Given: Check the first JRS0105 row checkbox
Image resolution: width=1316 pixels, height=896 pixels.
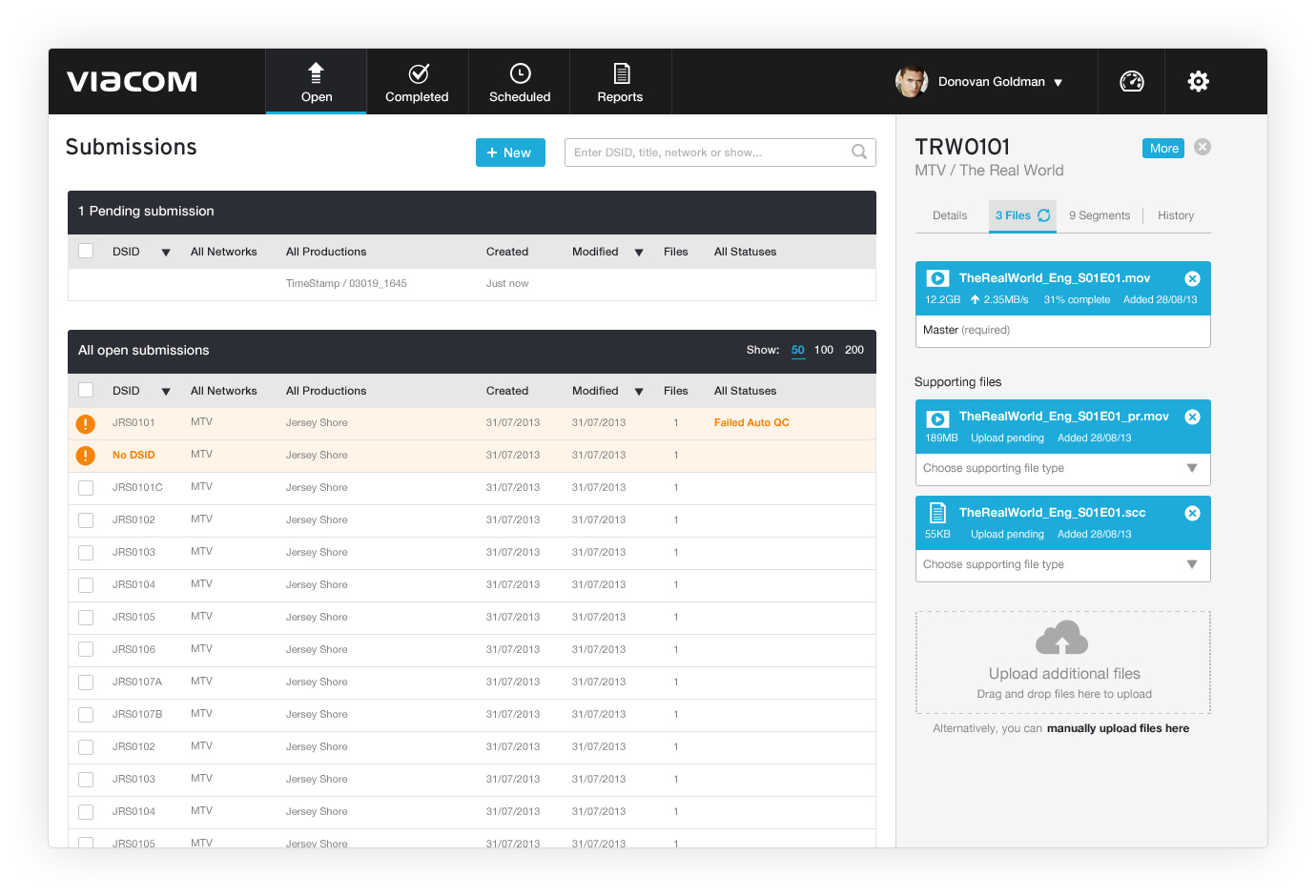Looking at the screenshot, I should (x=86, y=618).
